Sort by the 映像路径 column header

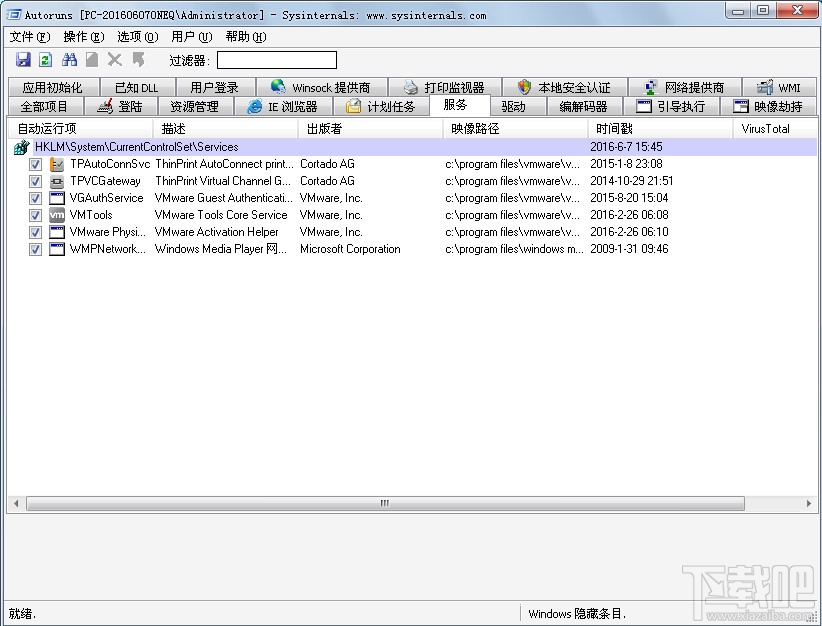coord(515,128)
